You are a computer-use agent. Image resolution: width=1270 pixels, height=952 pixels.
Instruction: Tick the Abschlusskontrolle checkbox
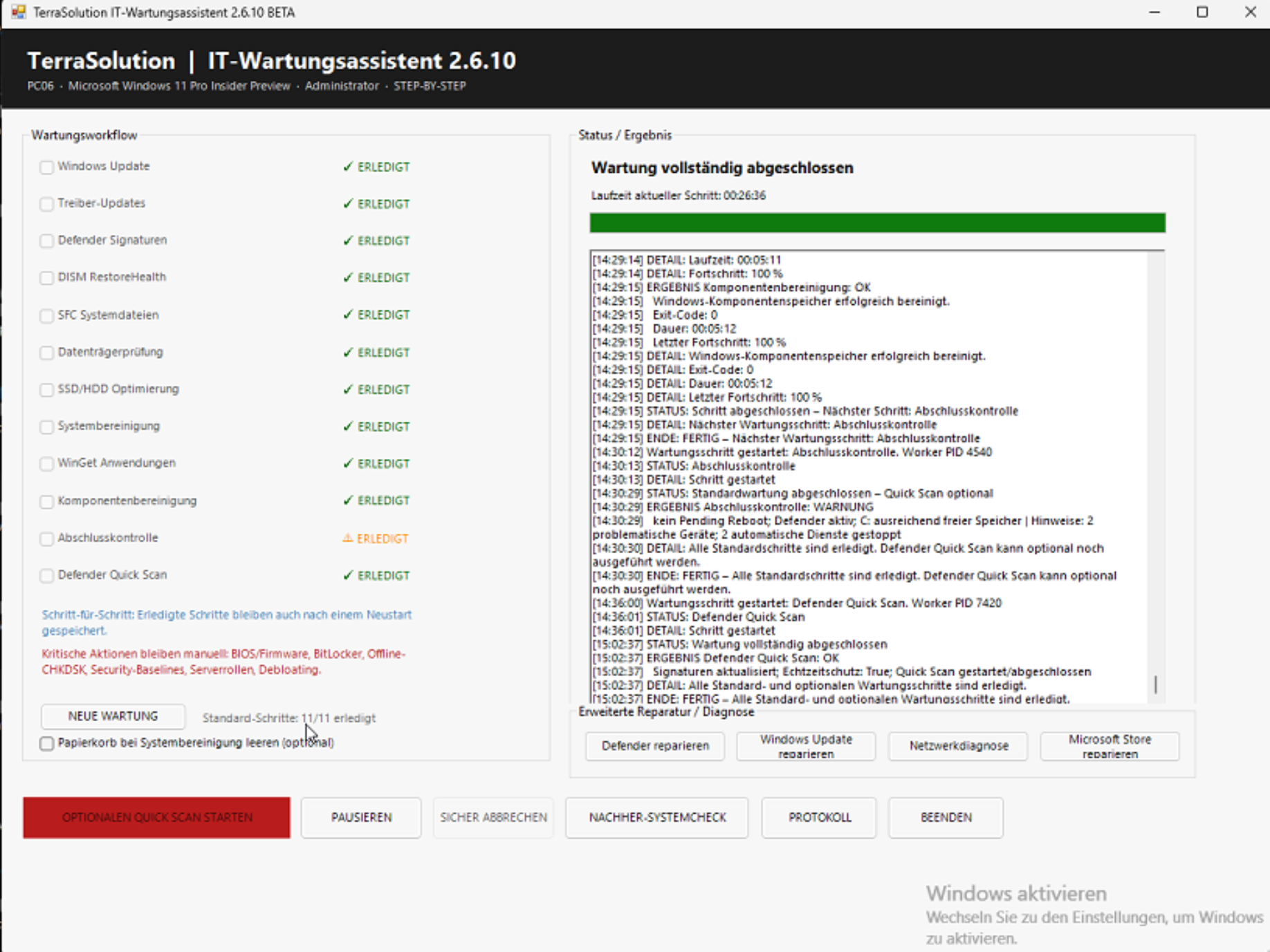pyautogui.click(x=46, y=539)
